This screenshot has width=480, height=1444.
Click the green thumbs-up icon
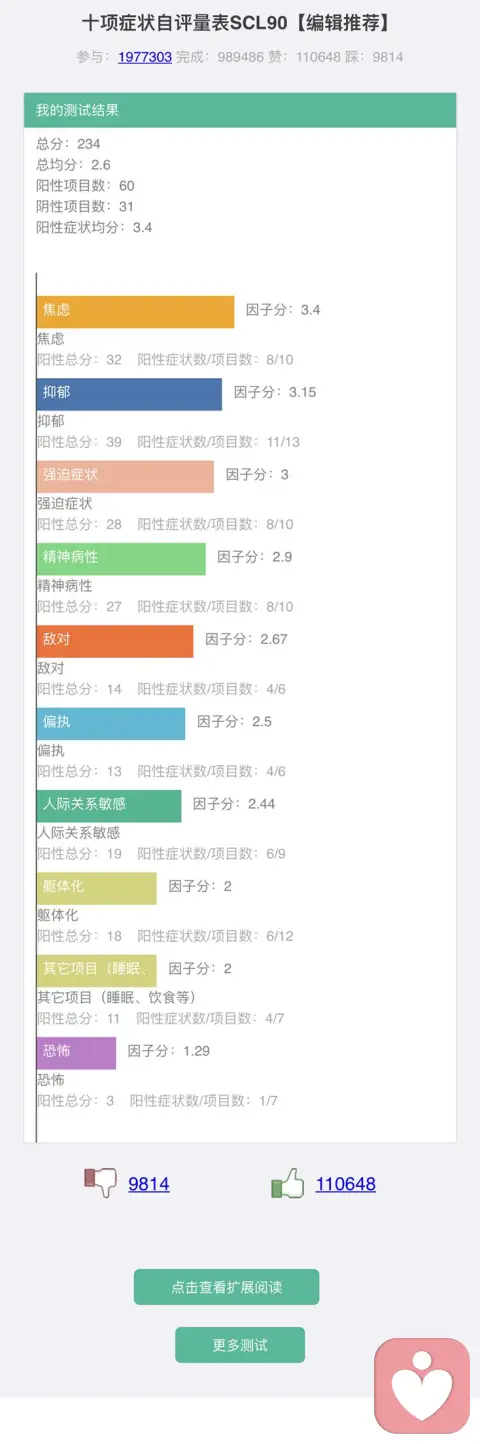288,1184
